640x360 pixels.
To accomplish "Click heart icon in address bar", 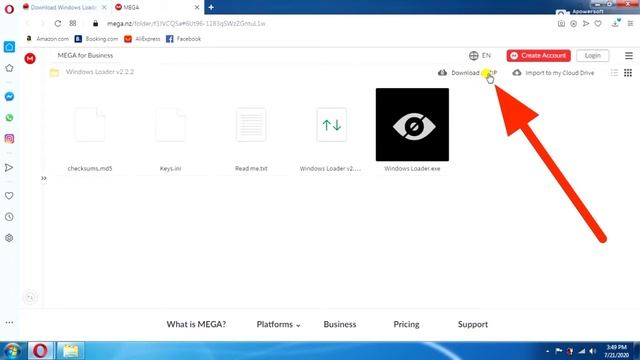I will tap(598, 24).
